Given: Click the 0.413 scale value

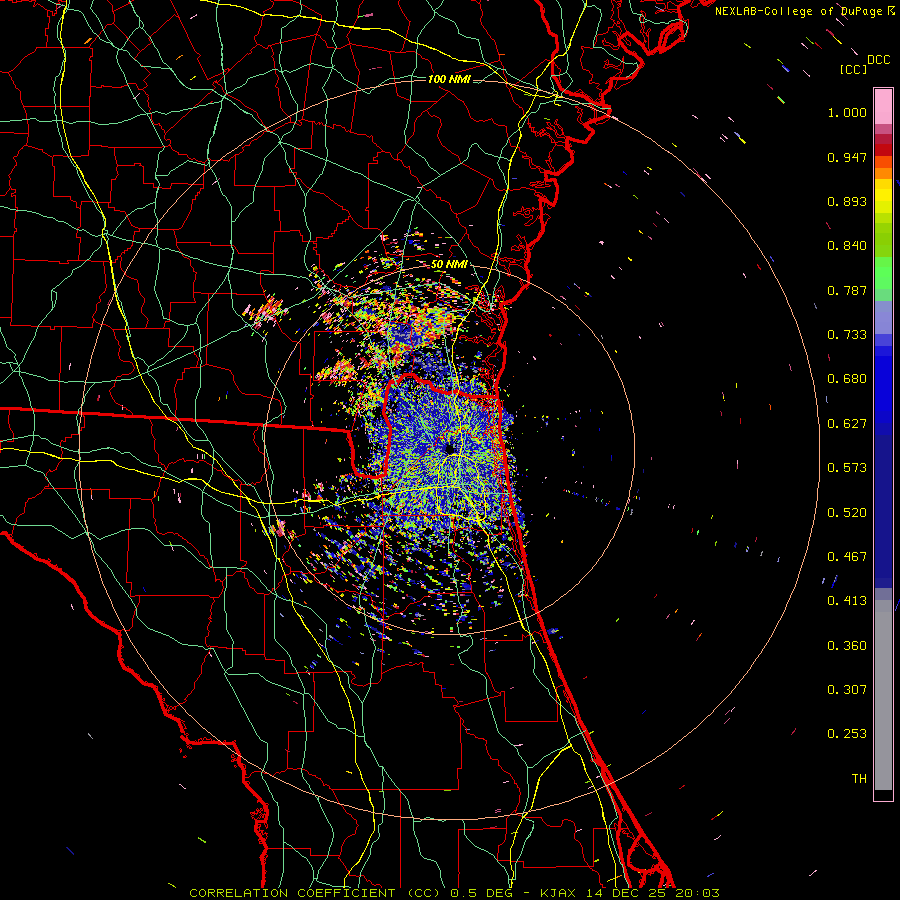Looking at the screenshot, I should pos(847,601).
